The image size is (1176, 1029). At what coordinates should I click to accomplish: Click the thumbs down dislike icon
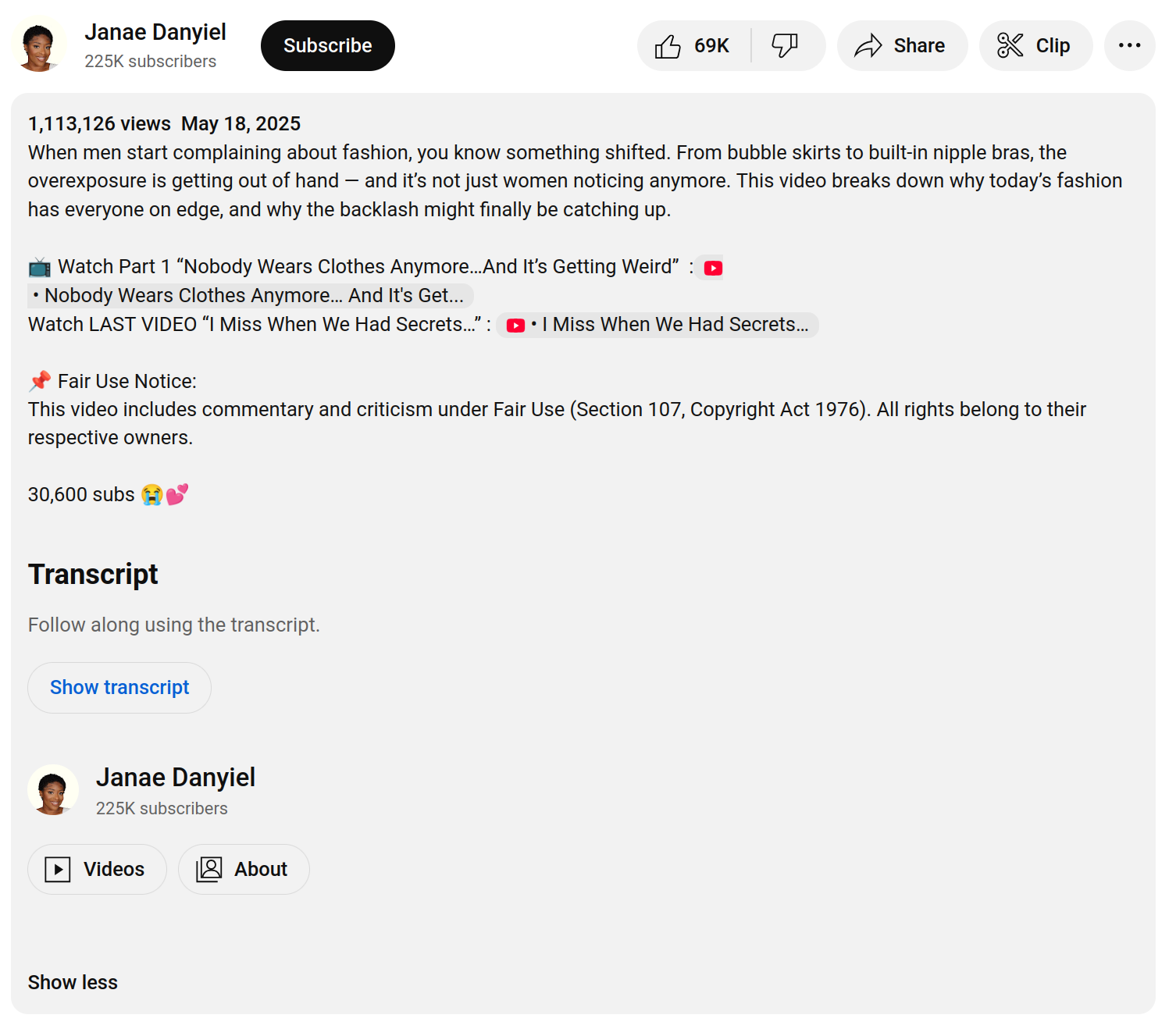click(785, 45)
